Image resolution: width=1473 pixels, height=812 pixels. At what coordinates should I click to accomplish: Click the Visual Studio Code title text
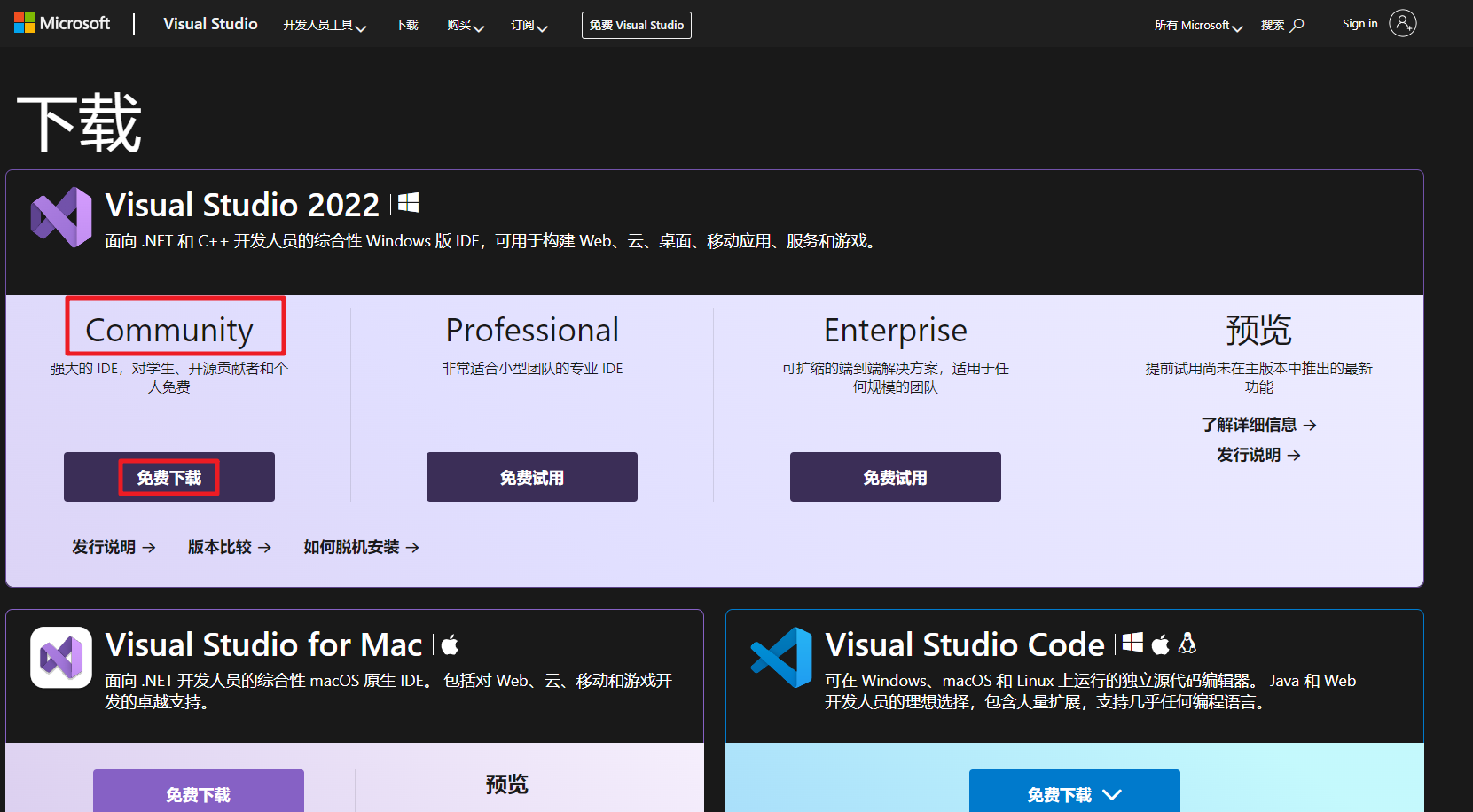point(965,644)
